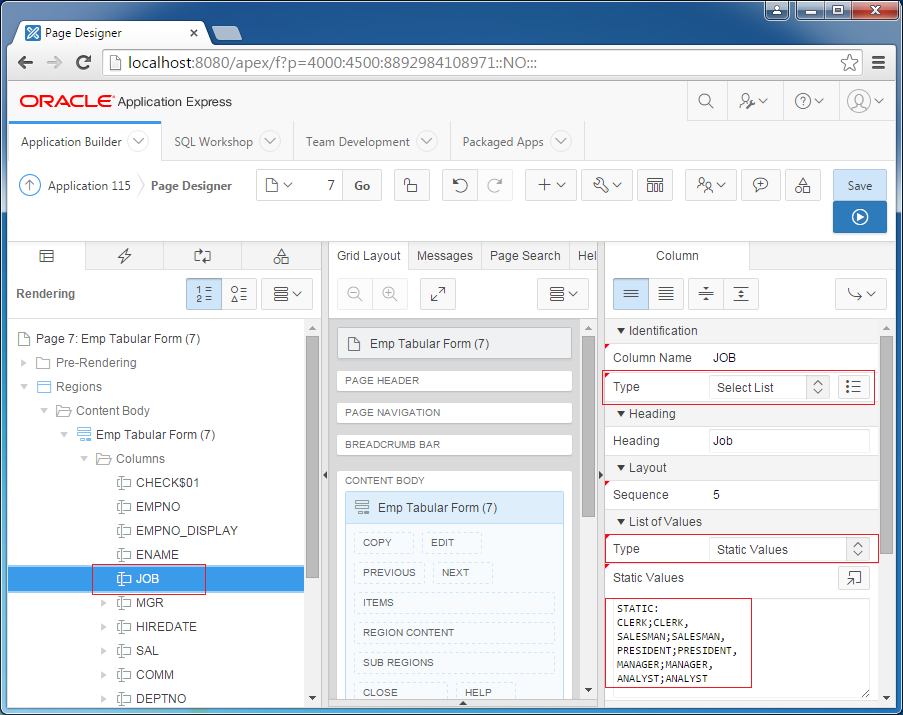Toggle group by component type view
Image resolution: width=903 pixels, height=715 pixels.
point(239,294)
